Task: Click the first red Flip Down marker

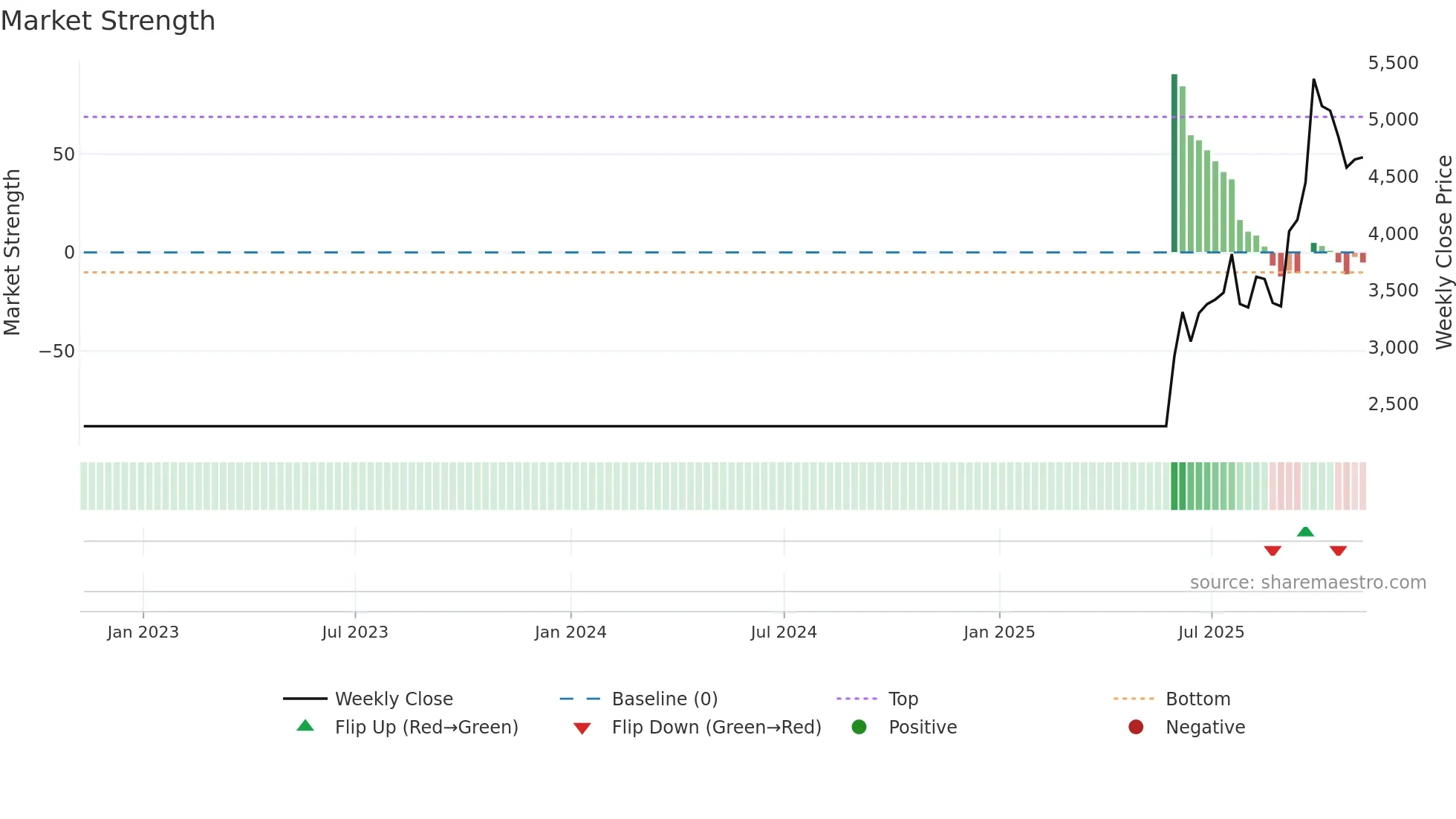Action: pyautogui.click(x=1273, y=551)
